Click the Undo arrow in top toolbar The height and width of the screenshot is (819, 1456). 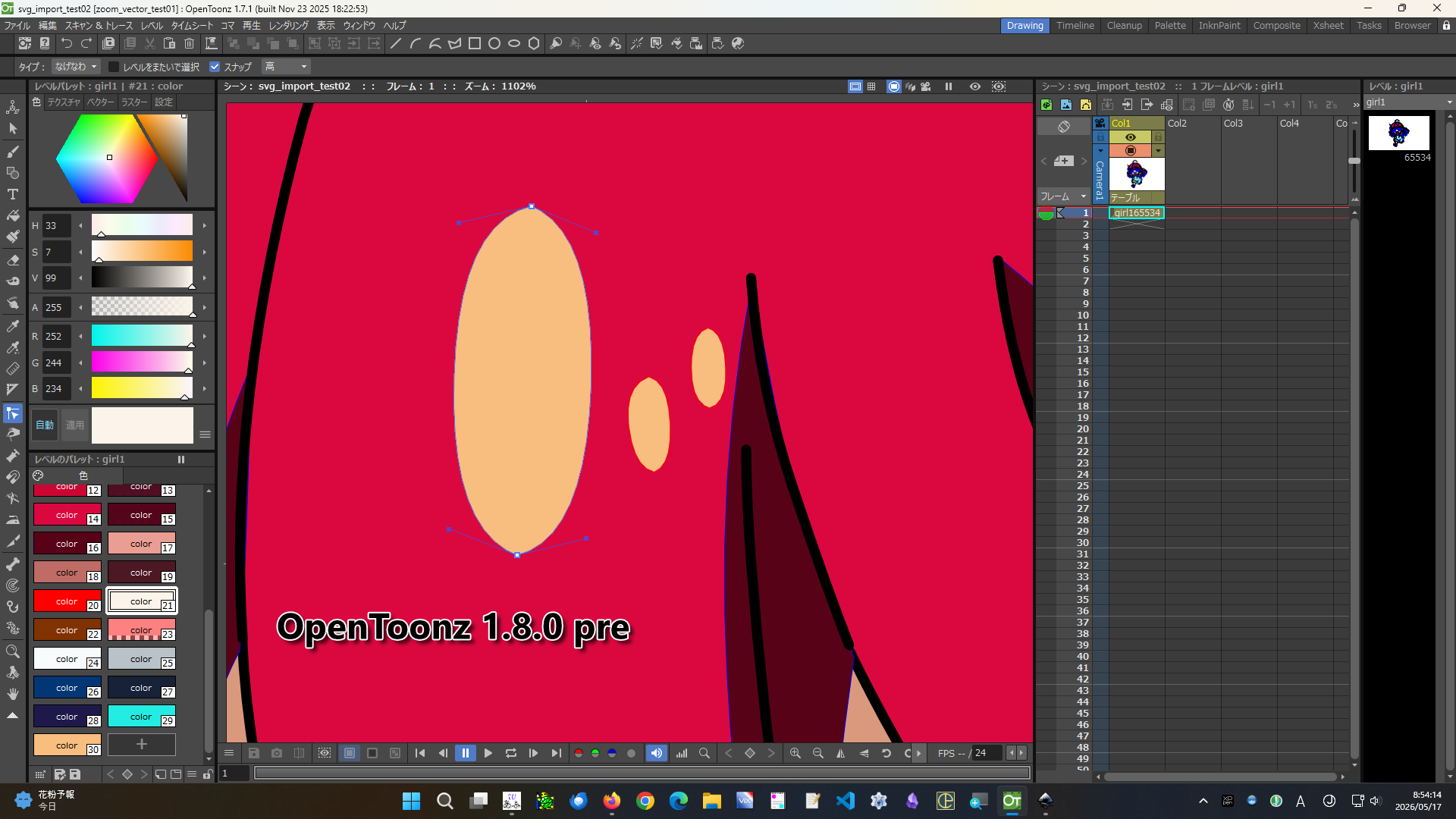67,43
